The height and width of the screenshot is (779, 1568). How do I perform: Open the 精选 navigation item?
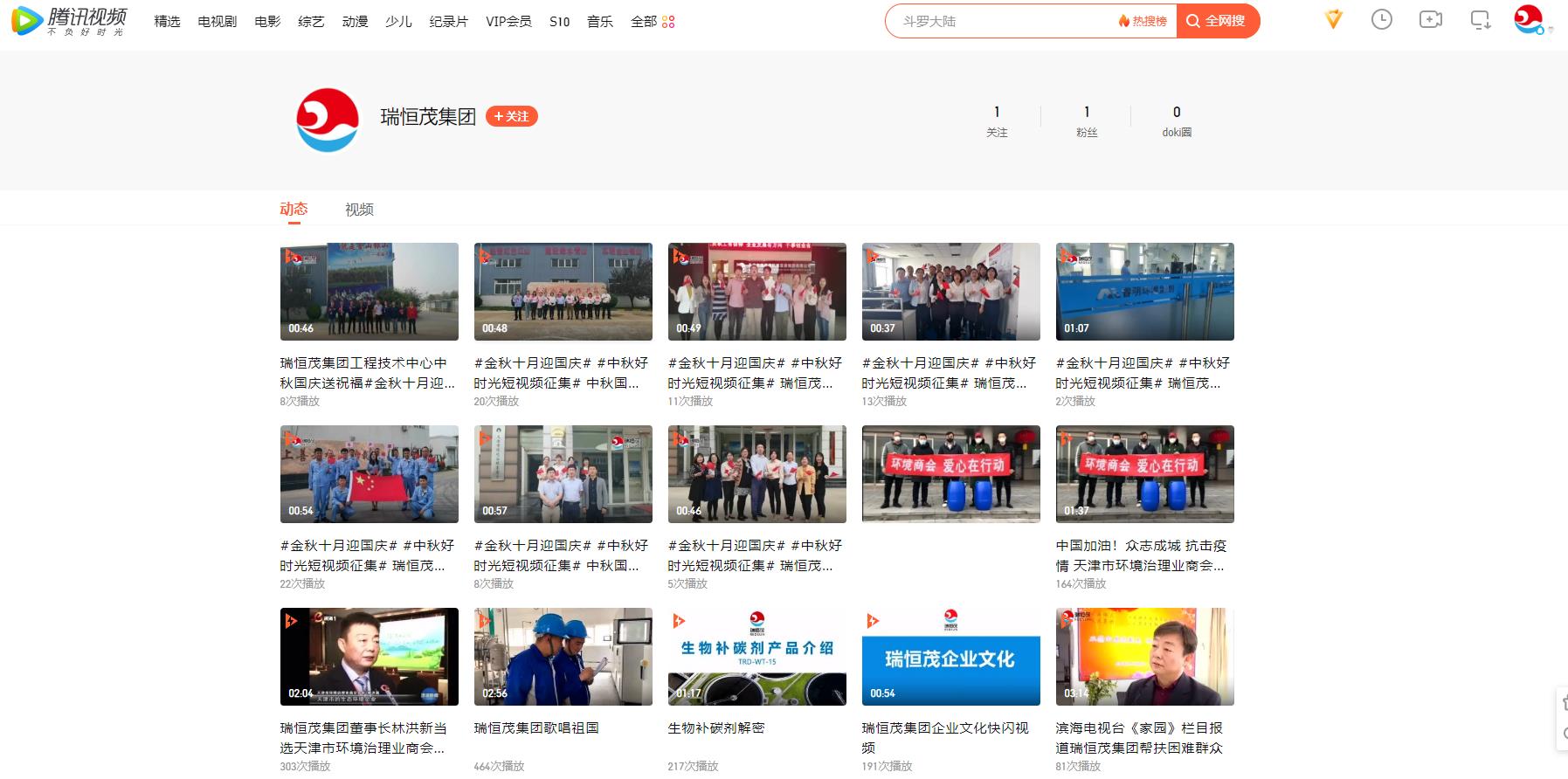point(167,21)
